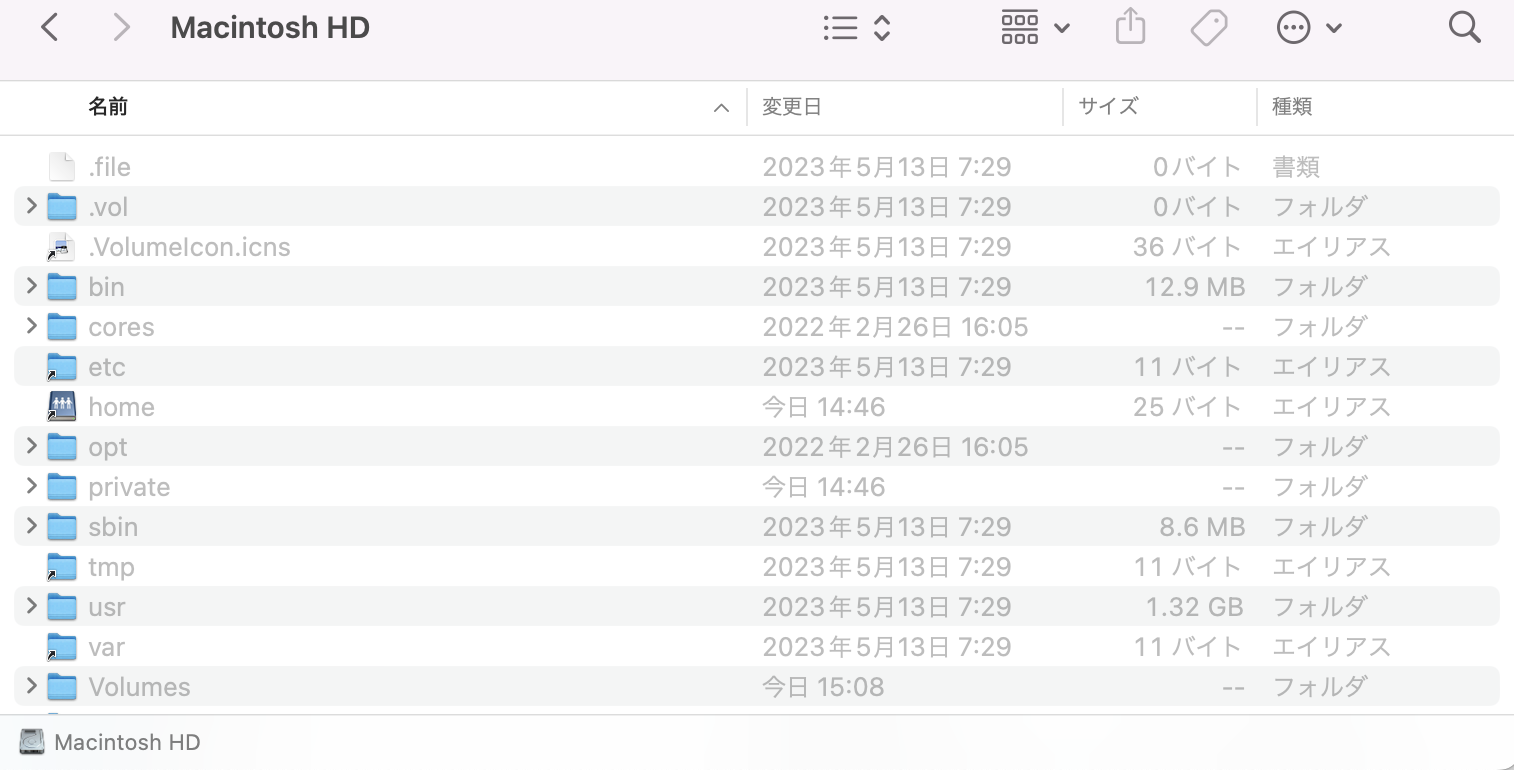Click the Back navigation arrow
1514x770 pixels.
pyautogui.click(x=49, y=28)
